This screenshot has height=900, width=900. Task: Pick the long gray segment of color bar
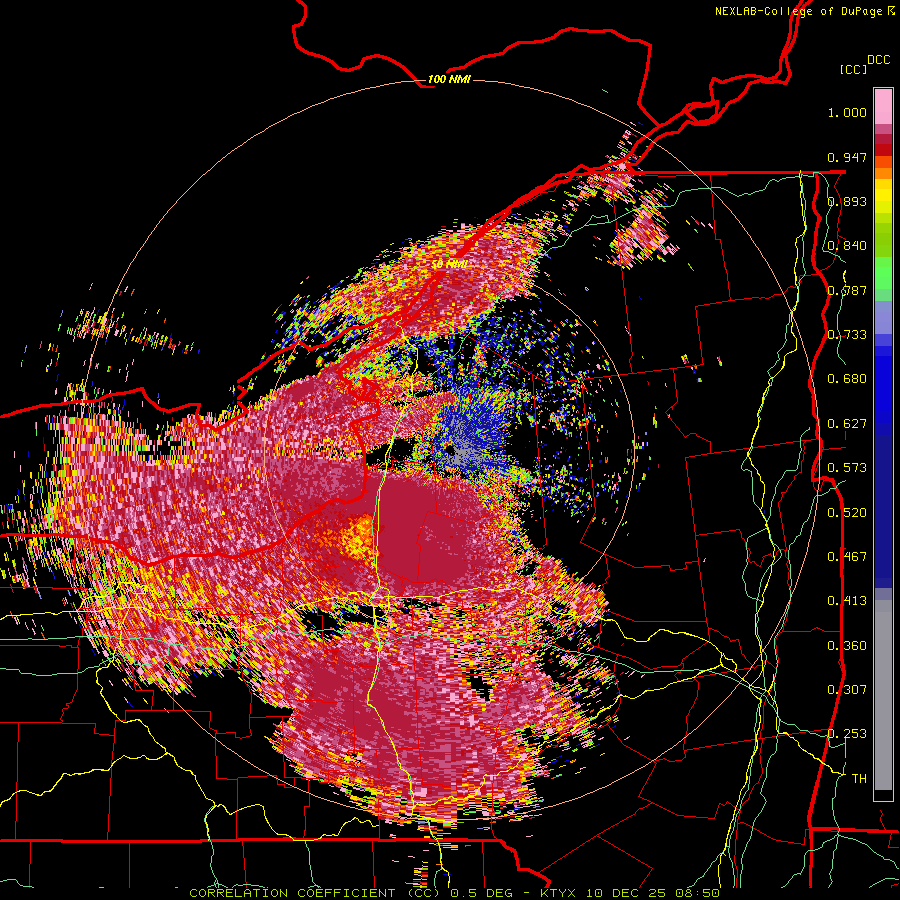click(883, 695)
